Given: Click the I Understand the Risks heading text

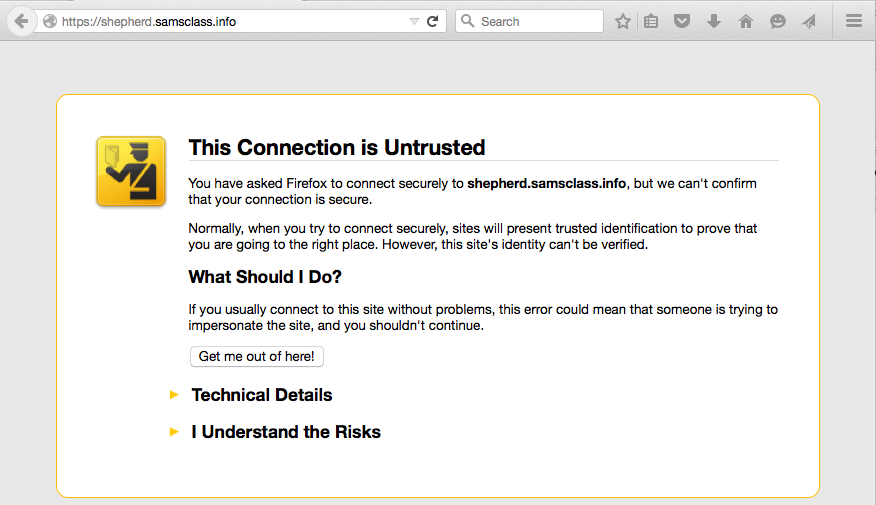Looking at the screenshot, I should tap(286, 432).
